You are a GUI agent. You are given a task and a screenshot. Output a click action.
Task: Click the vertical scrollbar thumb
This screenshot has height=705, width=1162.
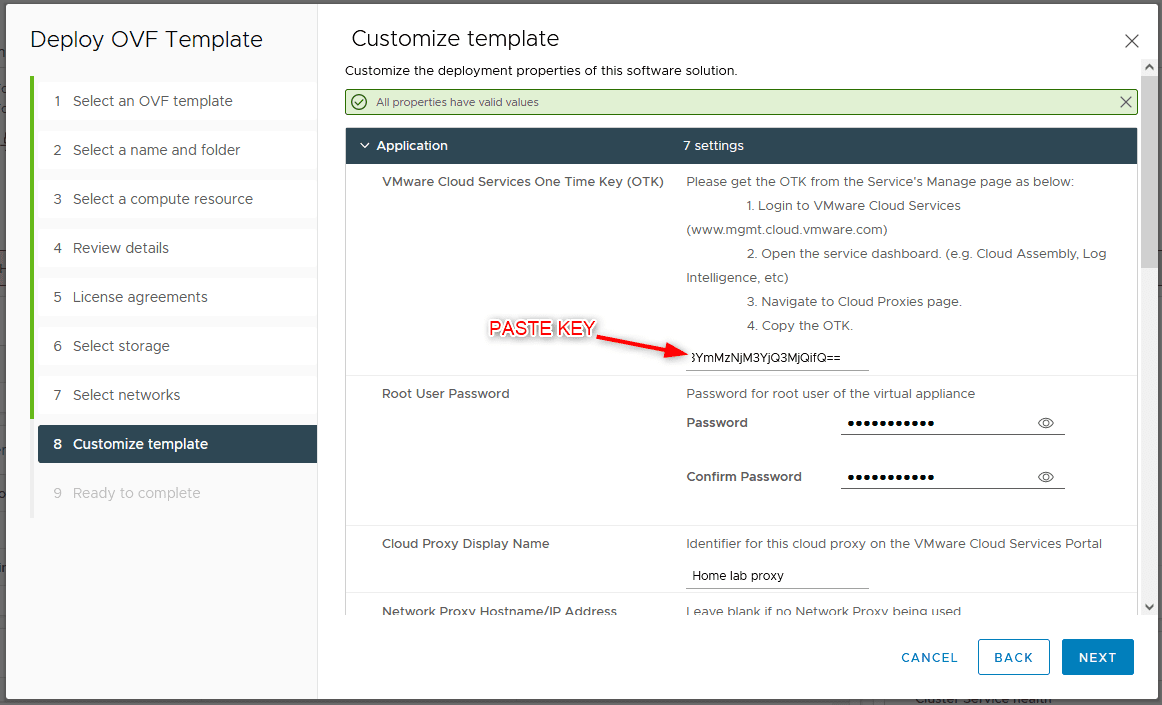click(1149, 171)
